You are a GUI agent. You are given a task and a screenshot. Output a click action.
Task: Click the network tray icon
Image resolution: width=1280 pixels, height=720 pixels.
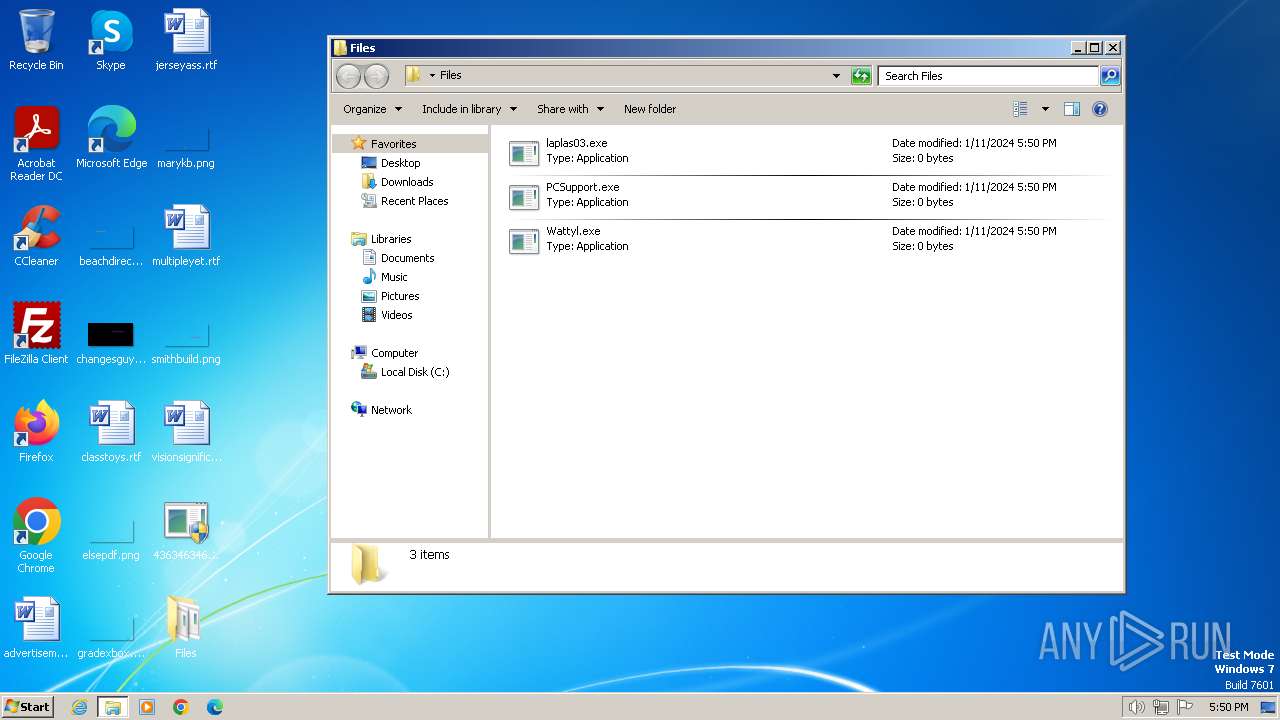tap(1161, 707)
